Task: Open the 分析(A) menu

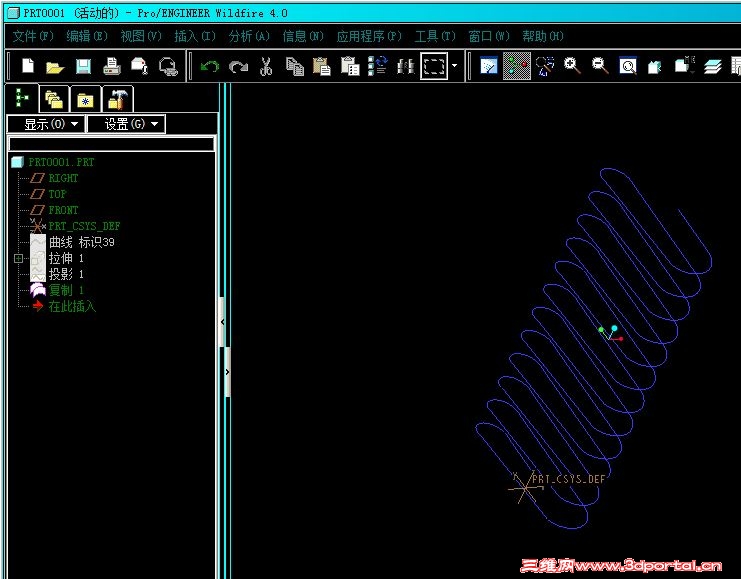Action: [x=249, y=36]
